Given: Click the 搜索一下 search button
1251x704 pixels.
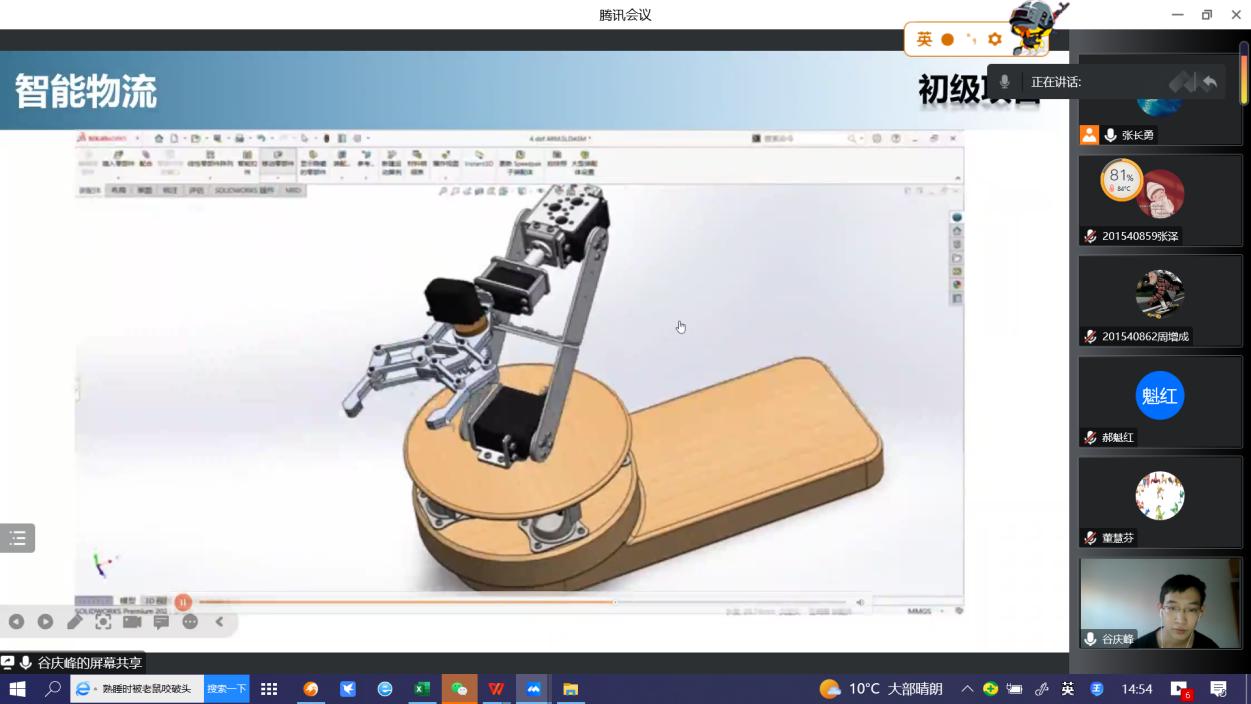Looking at the screenshot, I should coord(226,689).
